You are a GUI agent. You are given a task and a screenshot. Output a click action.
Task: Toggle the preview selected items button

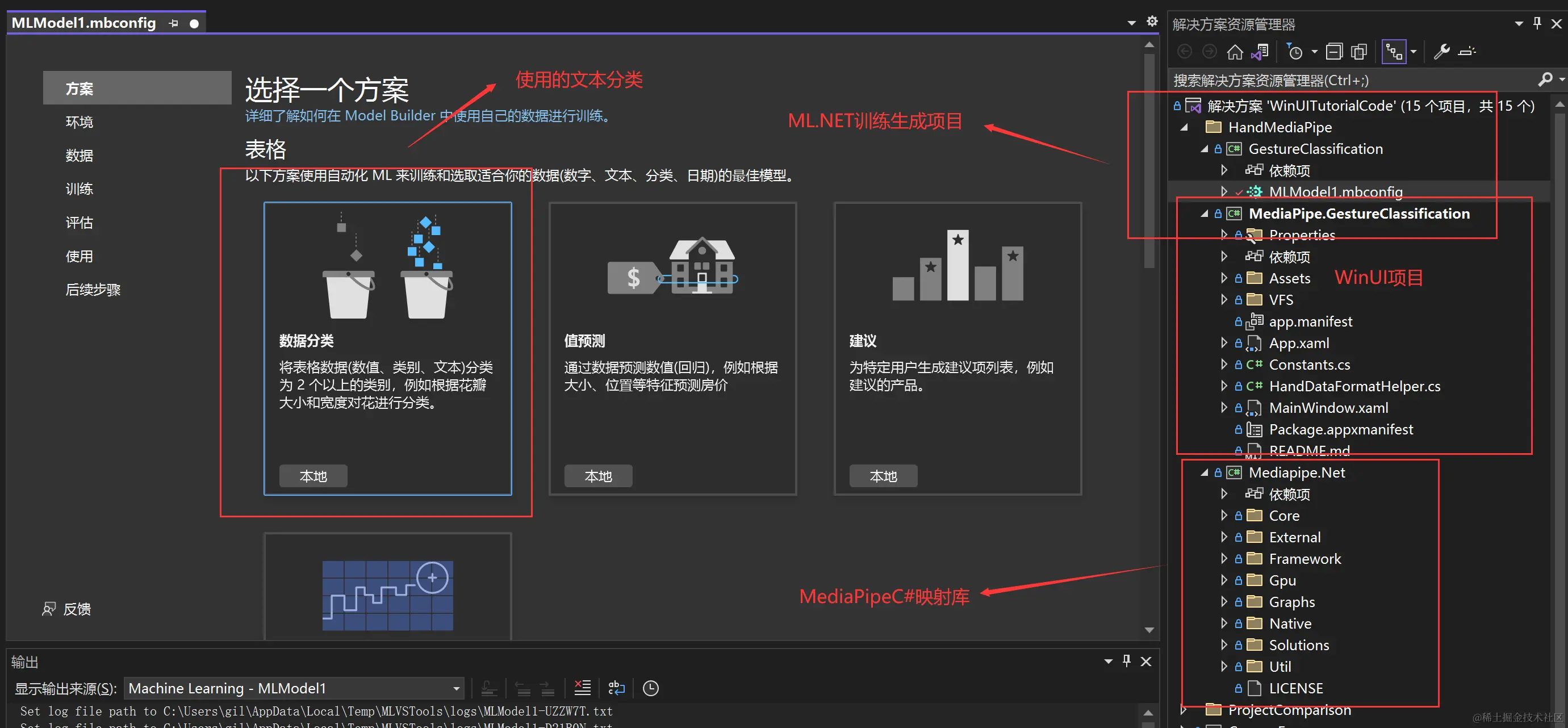pyautogui.click(x=1466, y=52)
